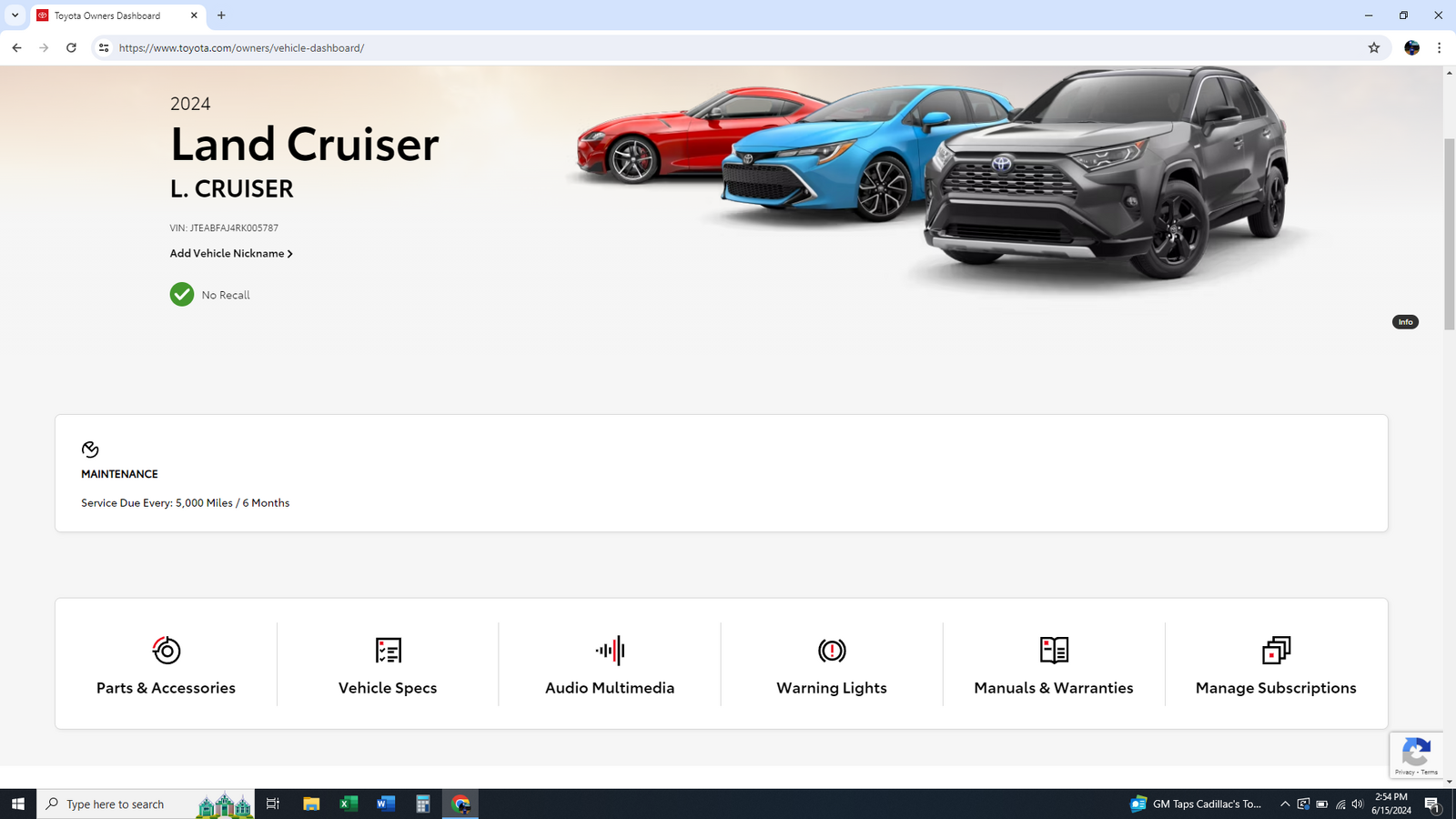
Task: Open the Manuals & Warranties book icon
Action: tap(1054, 650)
